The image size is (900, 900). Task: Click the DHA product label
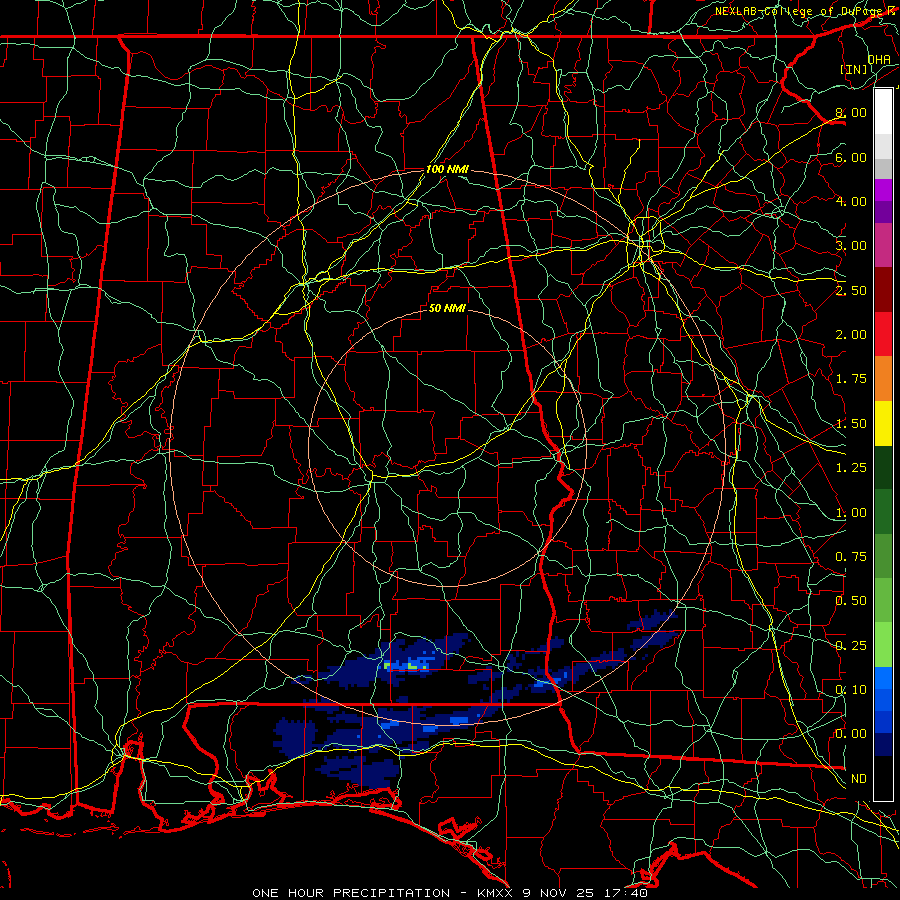[879, 59]
